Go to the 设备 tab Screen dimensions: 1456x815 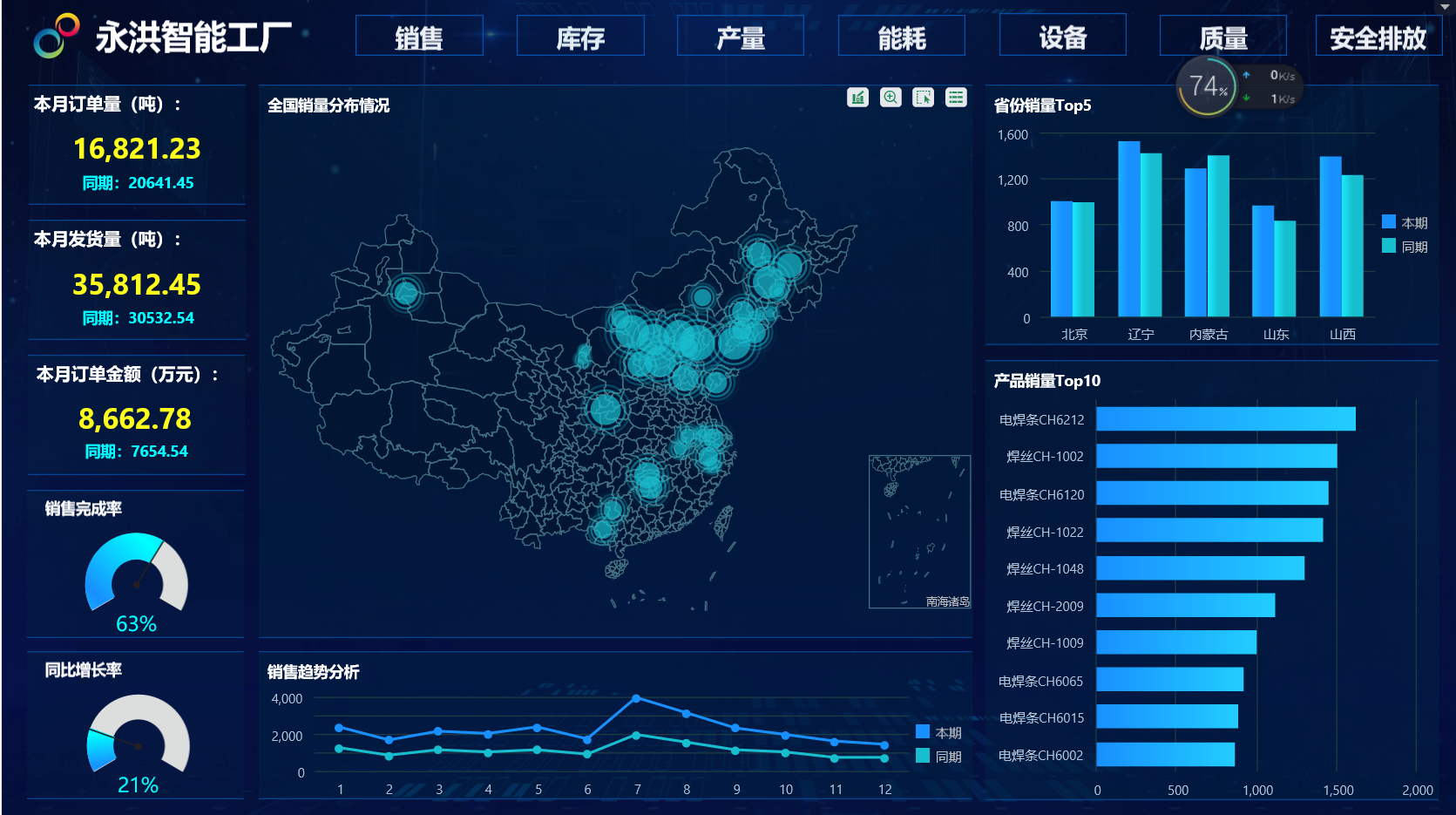(1062, 37)
